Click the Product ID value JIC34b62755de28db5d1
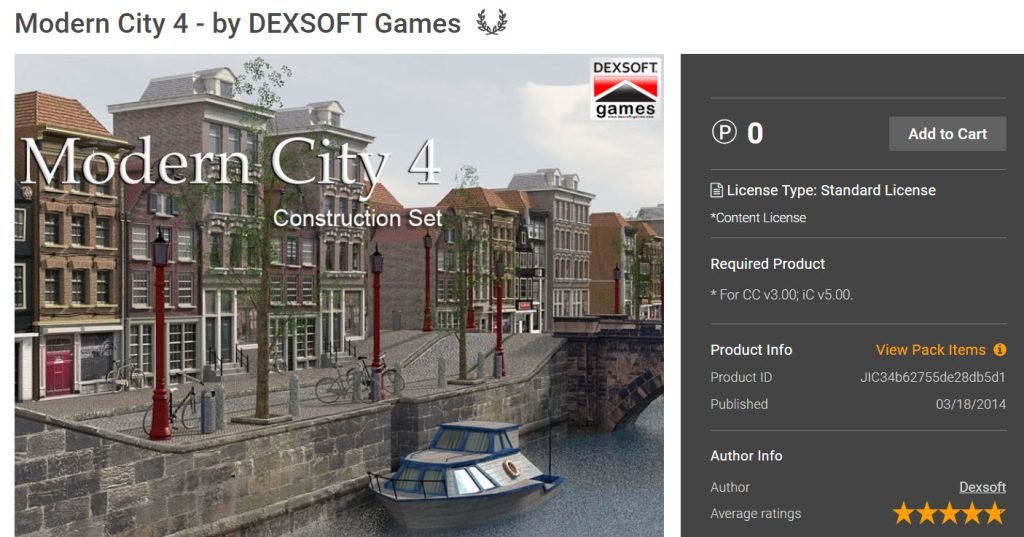The image size is (1024, 537). (x=933, y=378)
